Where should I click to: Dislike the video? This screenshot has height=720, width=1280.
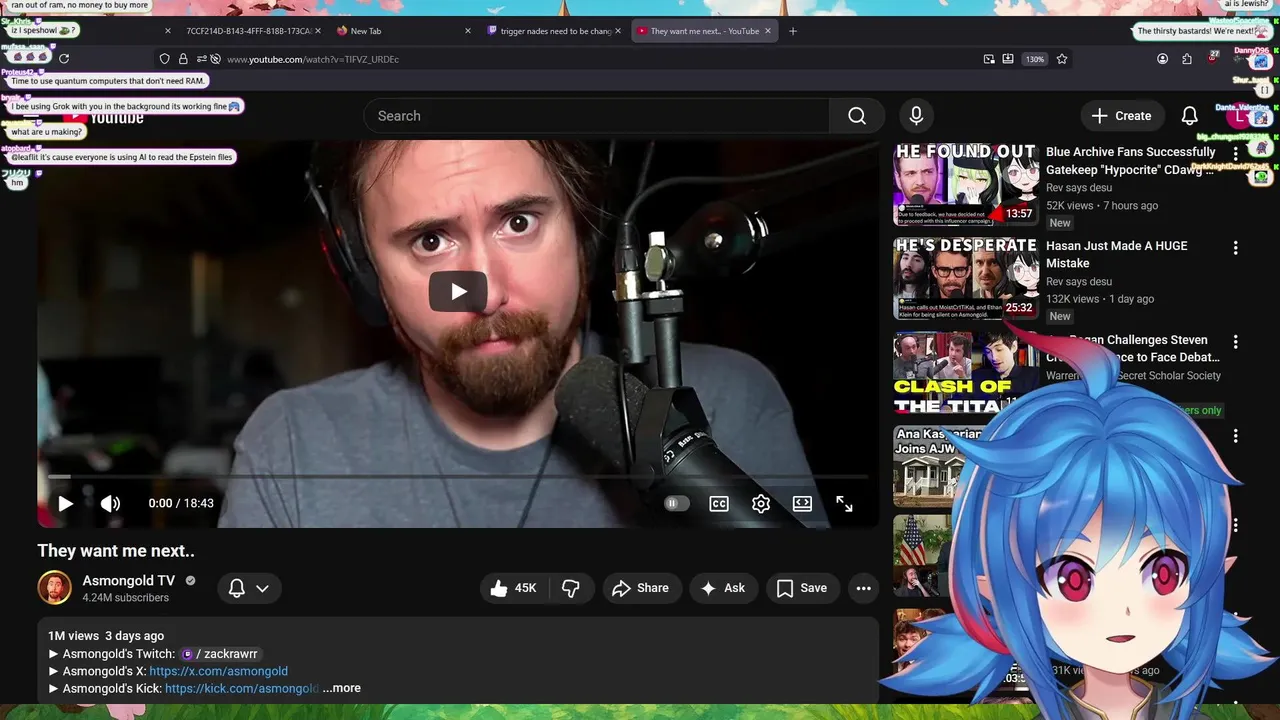pyautogui.click(x=571, y=588)
